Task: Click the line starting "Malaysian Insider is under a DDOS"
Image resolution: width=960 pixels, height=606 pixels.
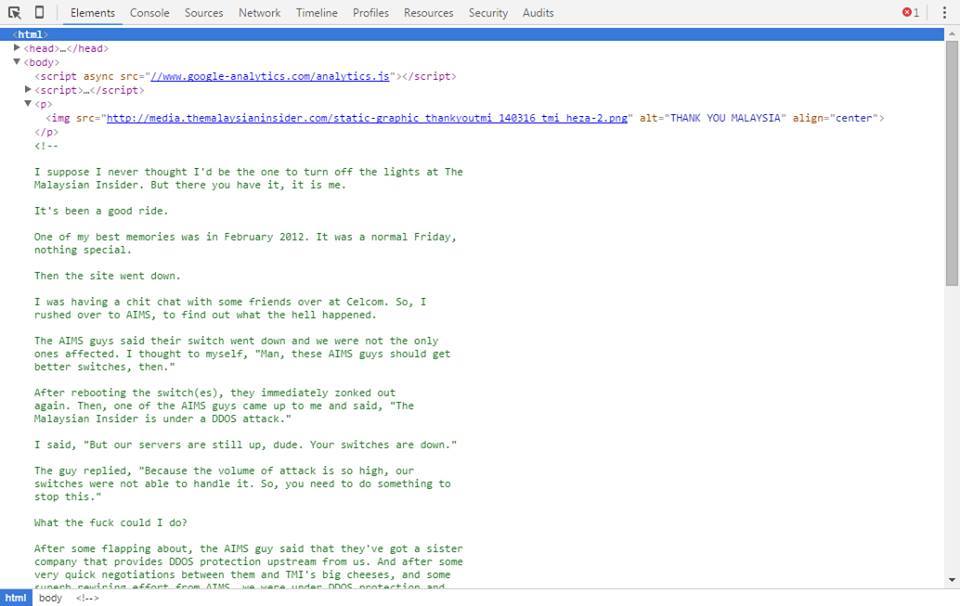Action: tap(163, 419)
